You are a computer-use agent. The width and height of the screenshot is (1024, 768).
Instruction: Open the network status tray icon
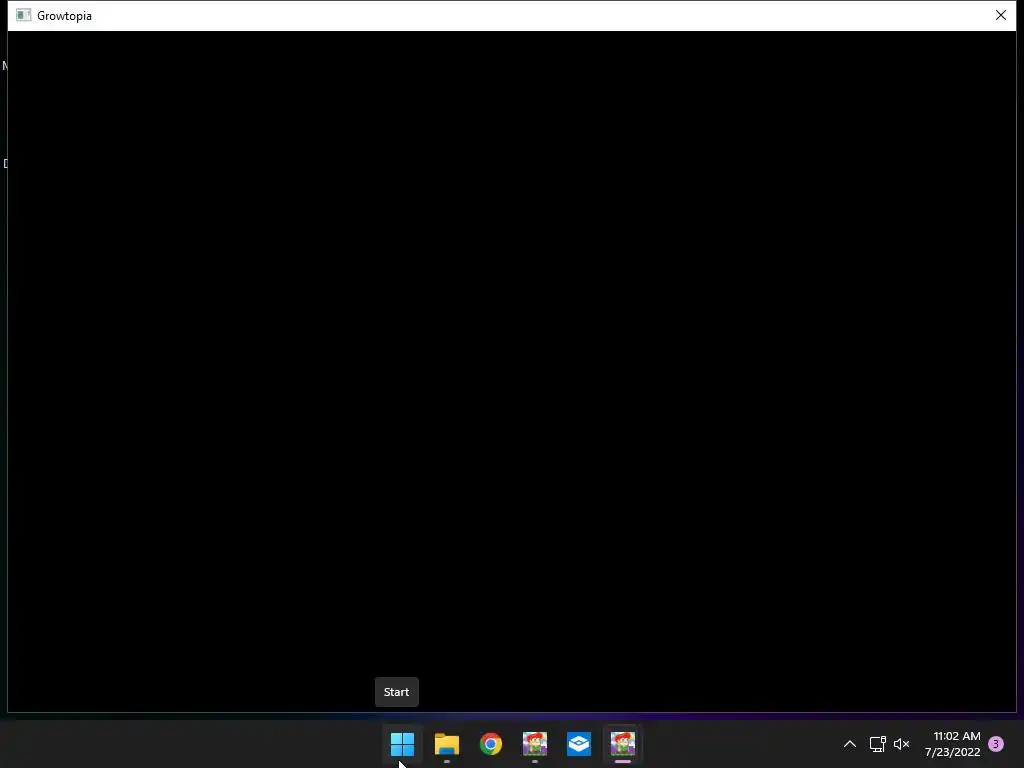(x=877, y=744)
